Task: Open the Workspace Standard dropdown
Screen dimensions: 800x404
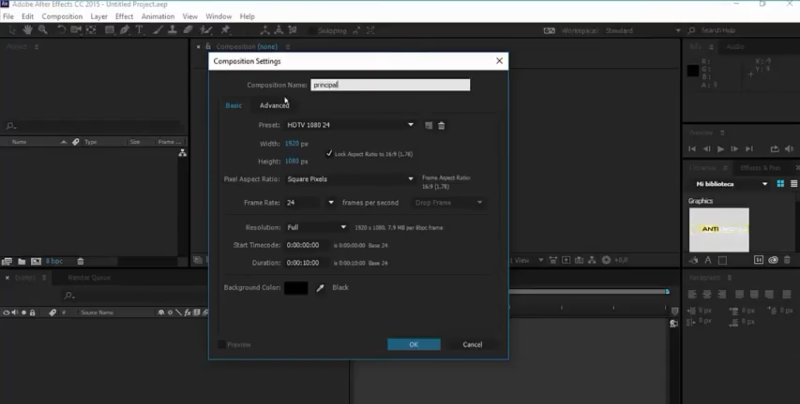Action: click(x=643, y=31)
